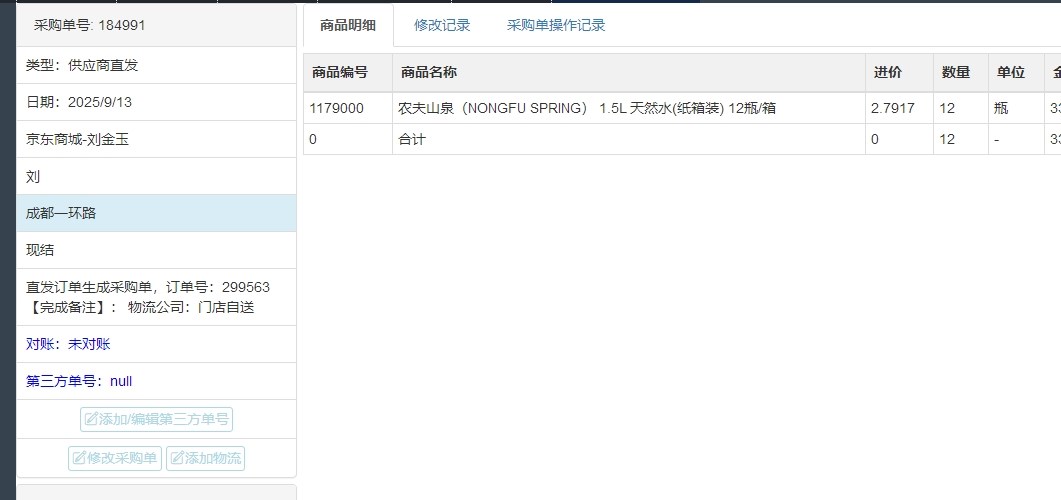Click the 采购单号: 184991 panel heading

click(x=90, y=25)
